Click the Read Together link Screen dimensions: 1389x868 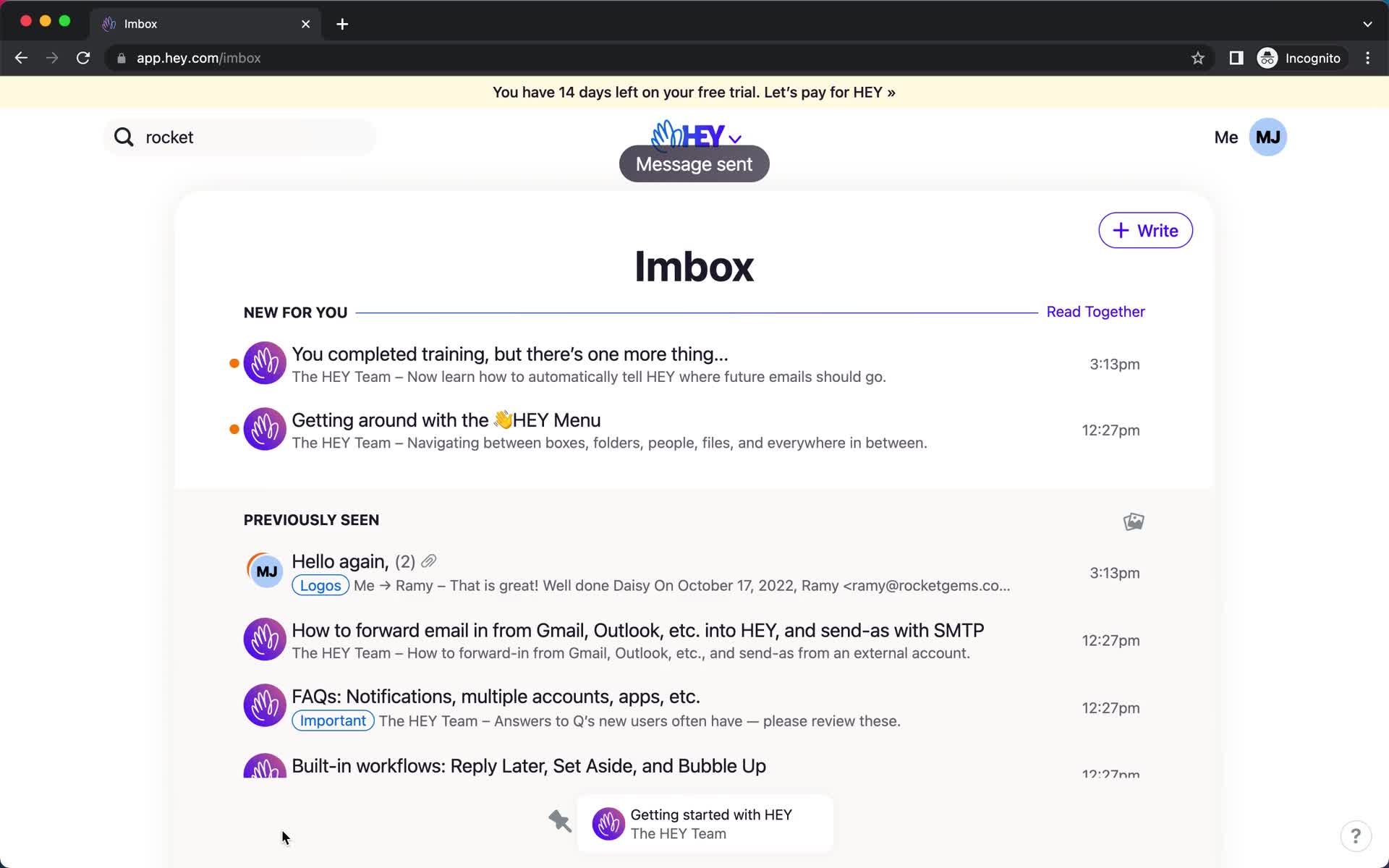[1096, 311]
